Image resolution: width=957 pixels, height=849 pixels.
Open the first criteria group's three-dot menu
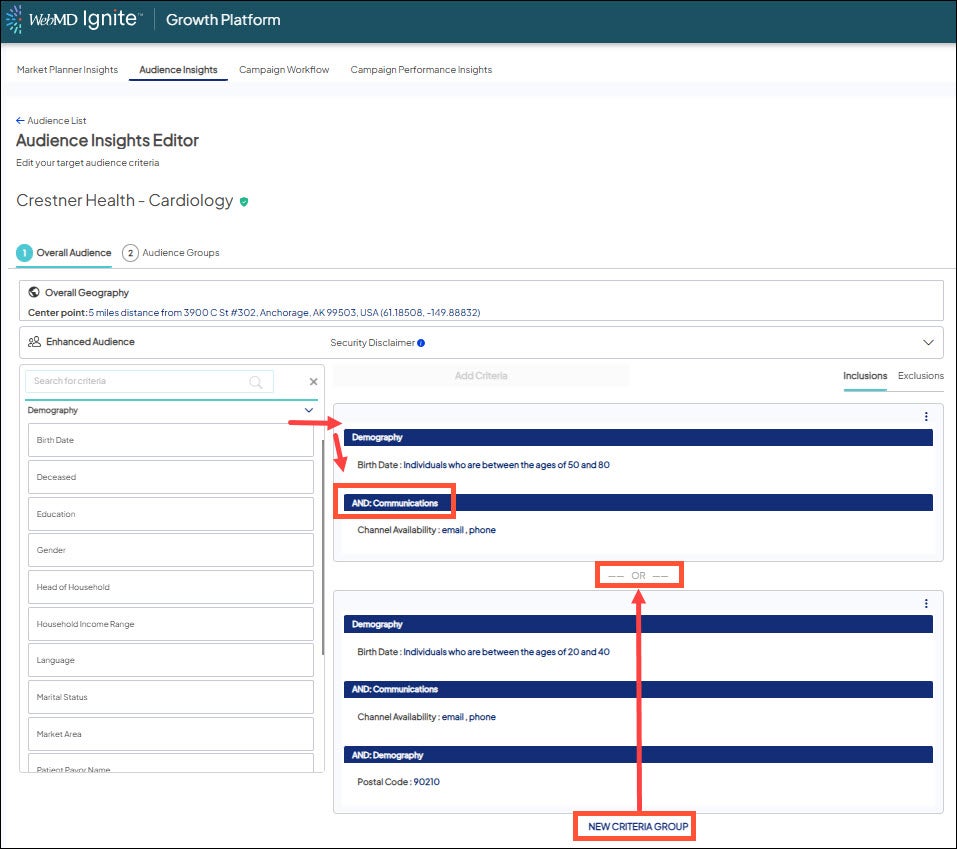[x=926, y=417]
